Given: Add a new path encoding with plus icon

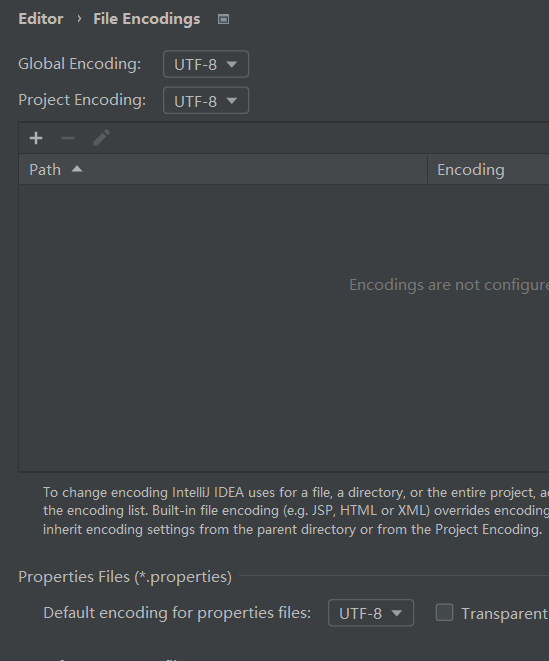Looking at the screenshot, I should pyautogui.click(x=36, y=138).
